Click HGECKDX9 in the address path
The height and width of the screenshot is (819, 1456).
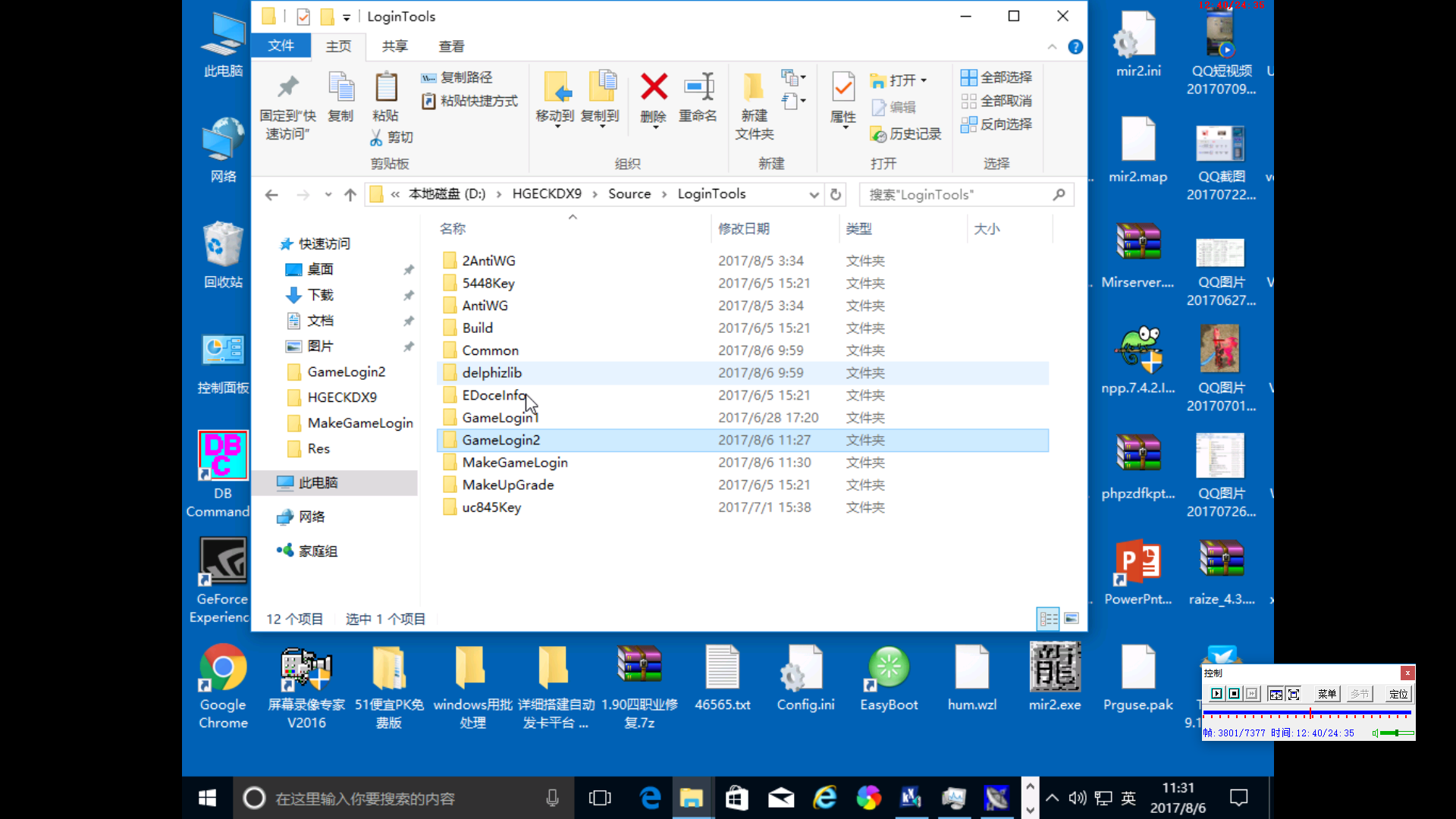pos(547,194)
